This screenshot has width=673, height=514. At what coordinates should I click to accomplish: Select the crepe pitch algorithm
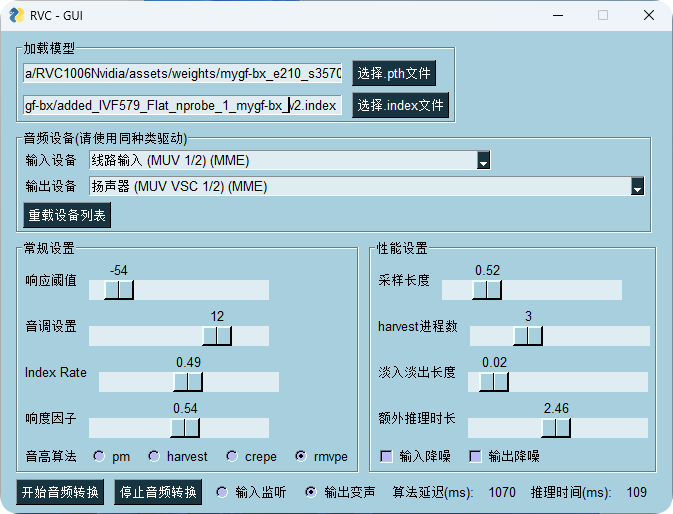(x=232, y=456)
